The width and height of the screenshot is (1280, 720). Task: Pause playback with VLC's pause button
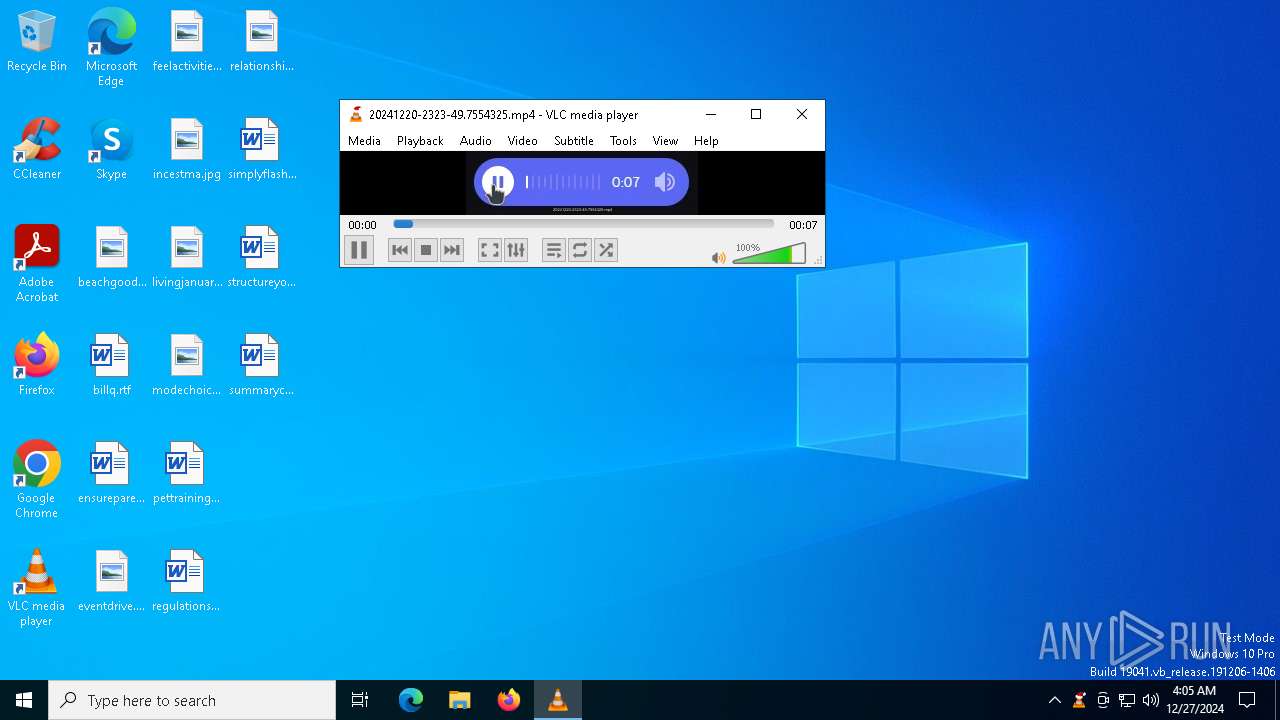point(359,250)
